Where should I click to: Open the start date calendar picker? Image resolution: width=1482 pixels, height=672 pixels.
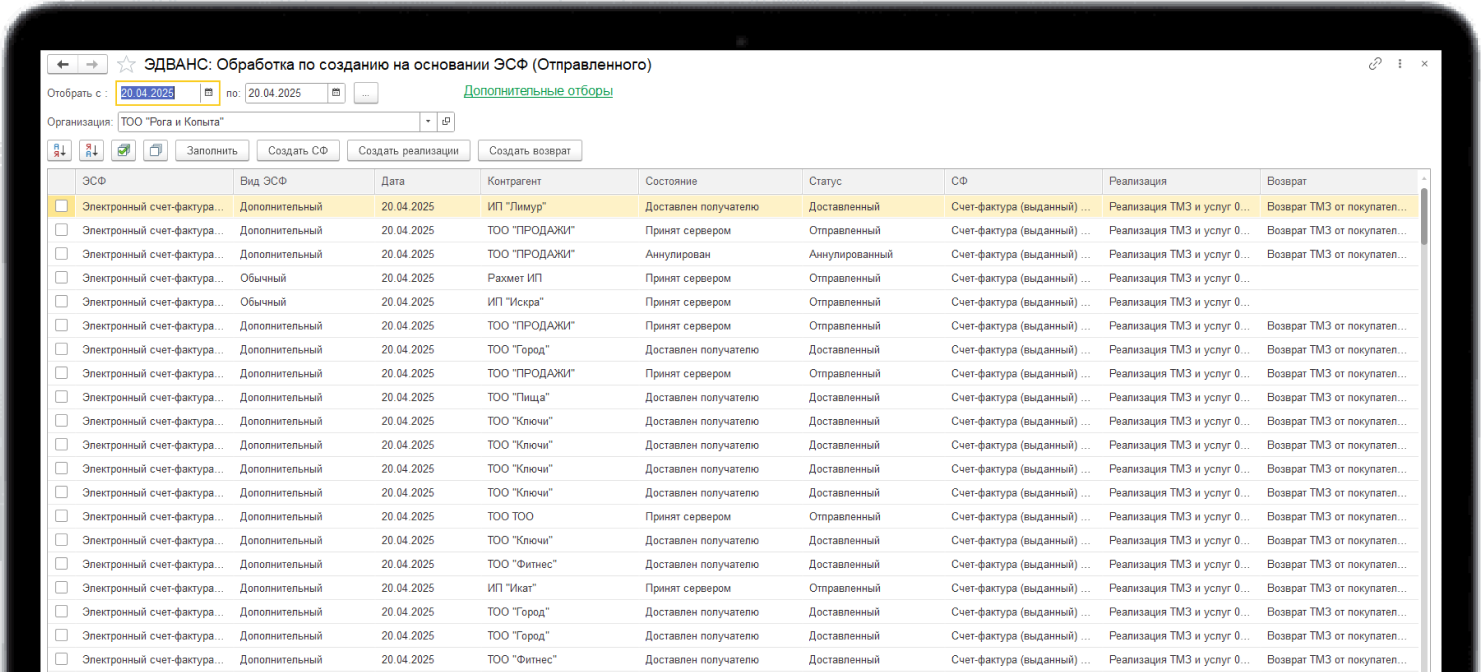208,93
